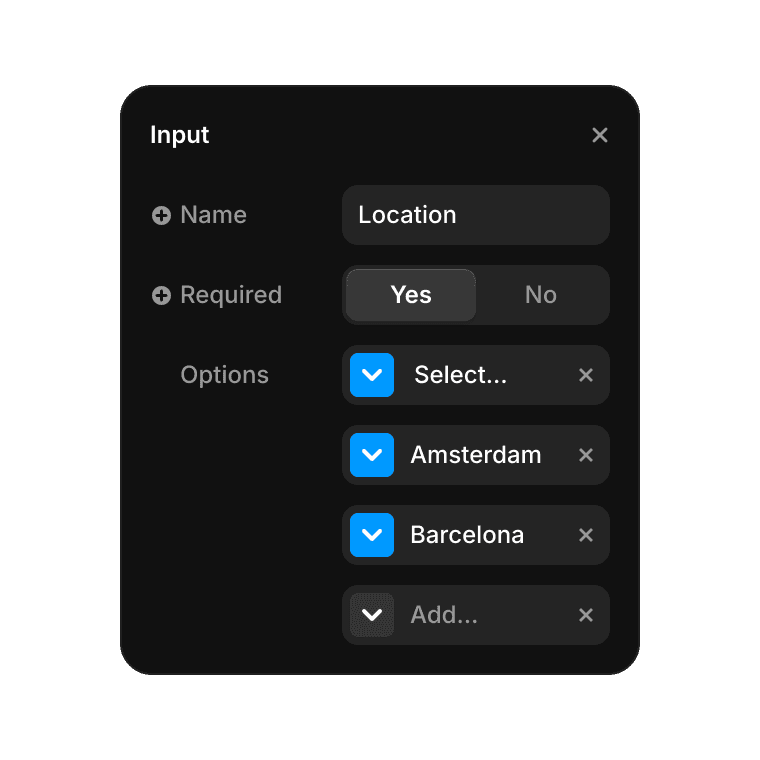Set Required to Yes
The width and height of the screenshot is (760, 760).
click(411, 295)
